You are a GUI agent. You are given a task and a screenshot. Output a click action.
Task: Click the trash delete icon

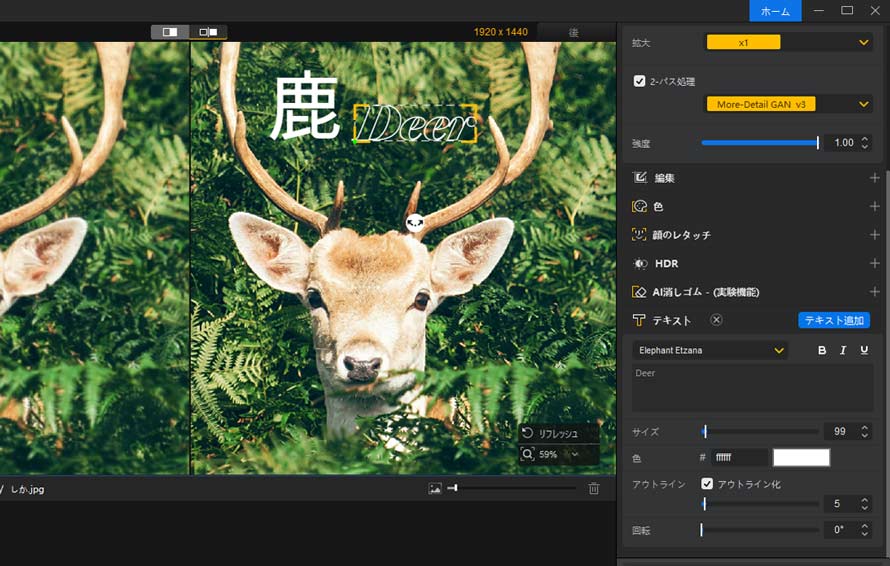(x=594, y=488)
